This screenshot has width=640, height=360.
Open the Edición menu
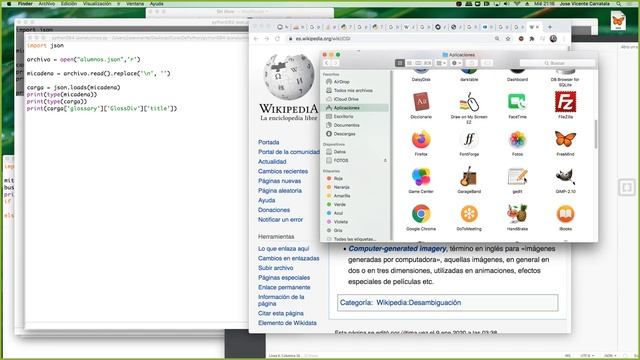click(69, 3)
